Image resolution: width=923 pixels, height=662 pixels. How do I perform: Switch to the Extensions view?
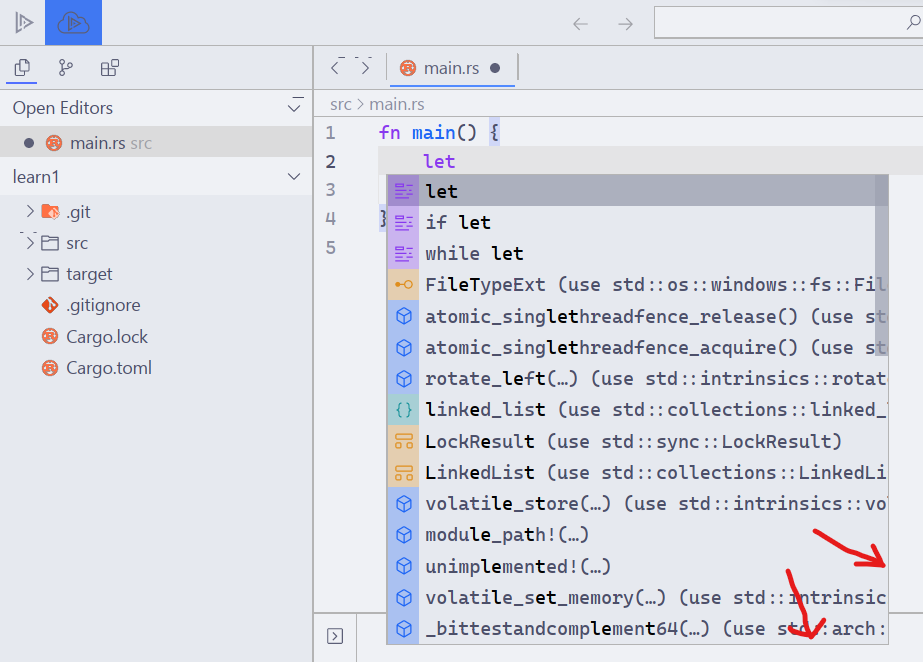point(110,68)
